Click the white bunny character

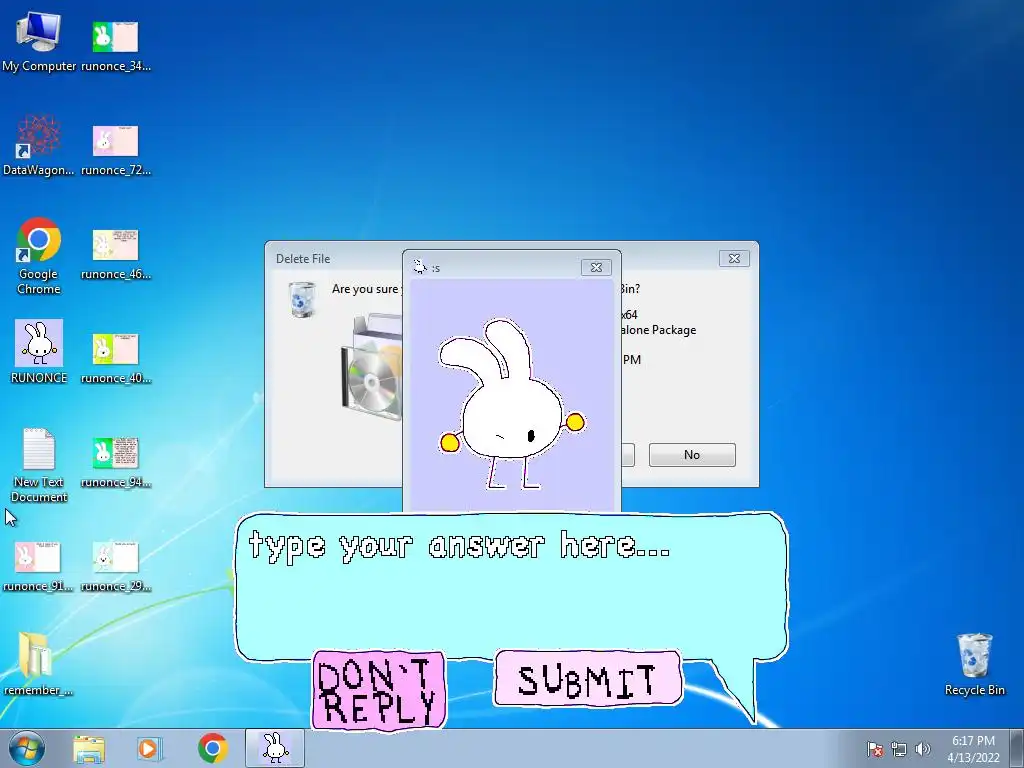pos(512,404)
